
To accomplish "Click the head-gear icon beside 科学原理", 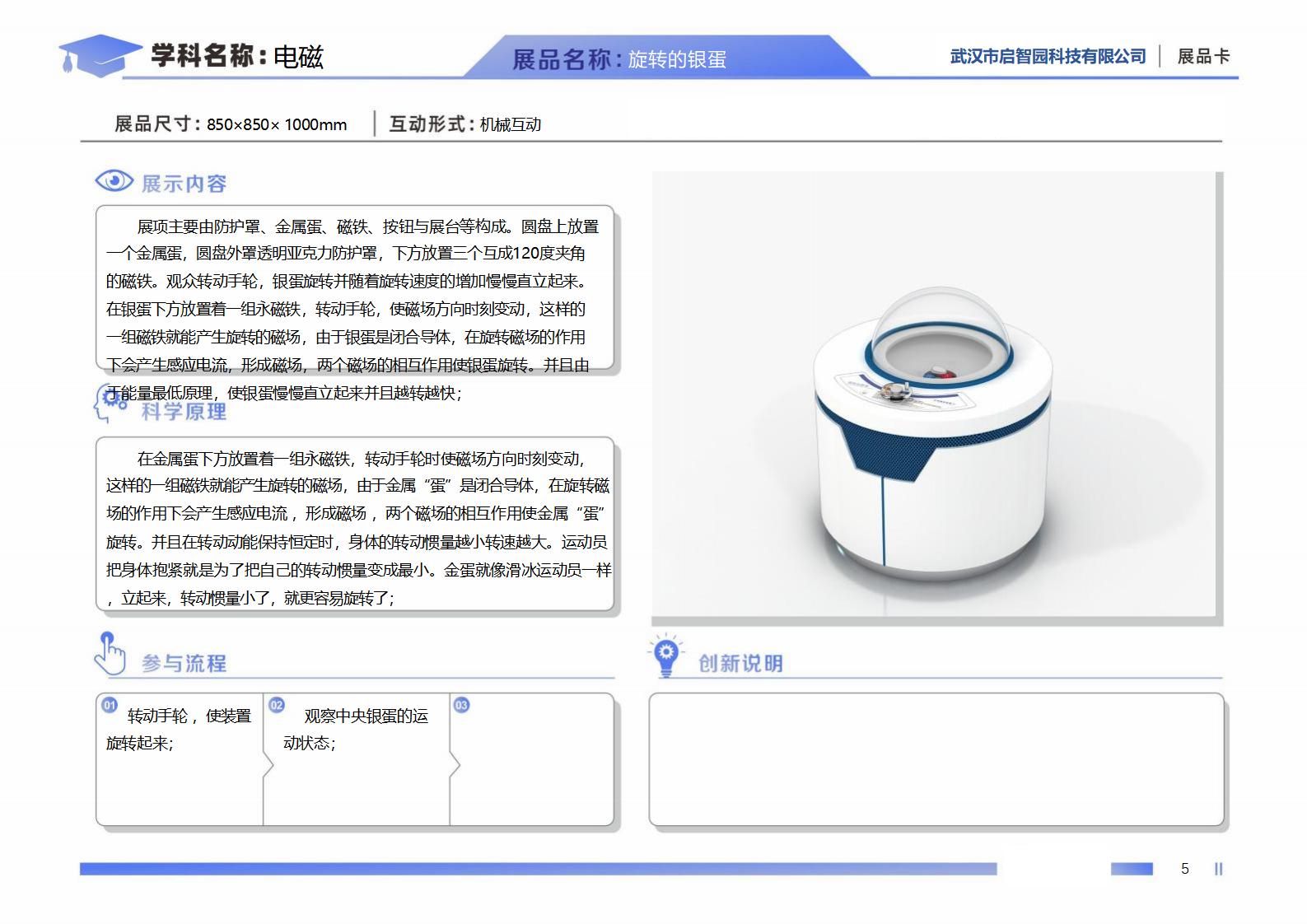I will click(x=110, y=404).
